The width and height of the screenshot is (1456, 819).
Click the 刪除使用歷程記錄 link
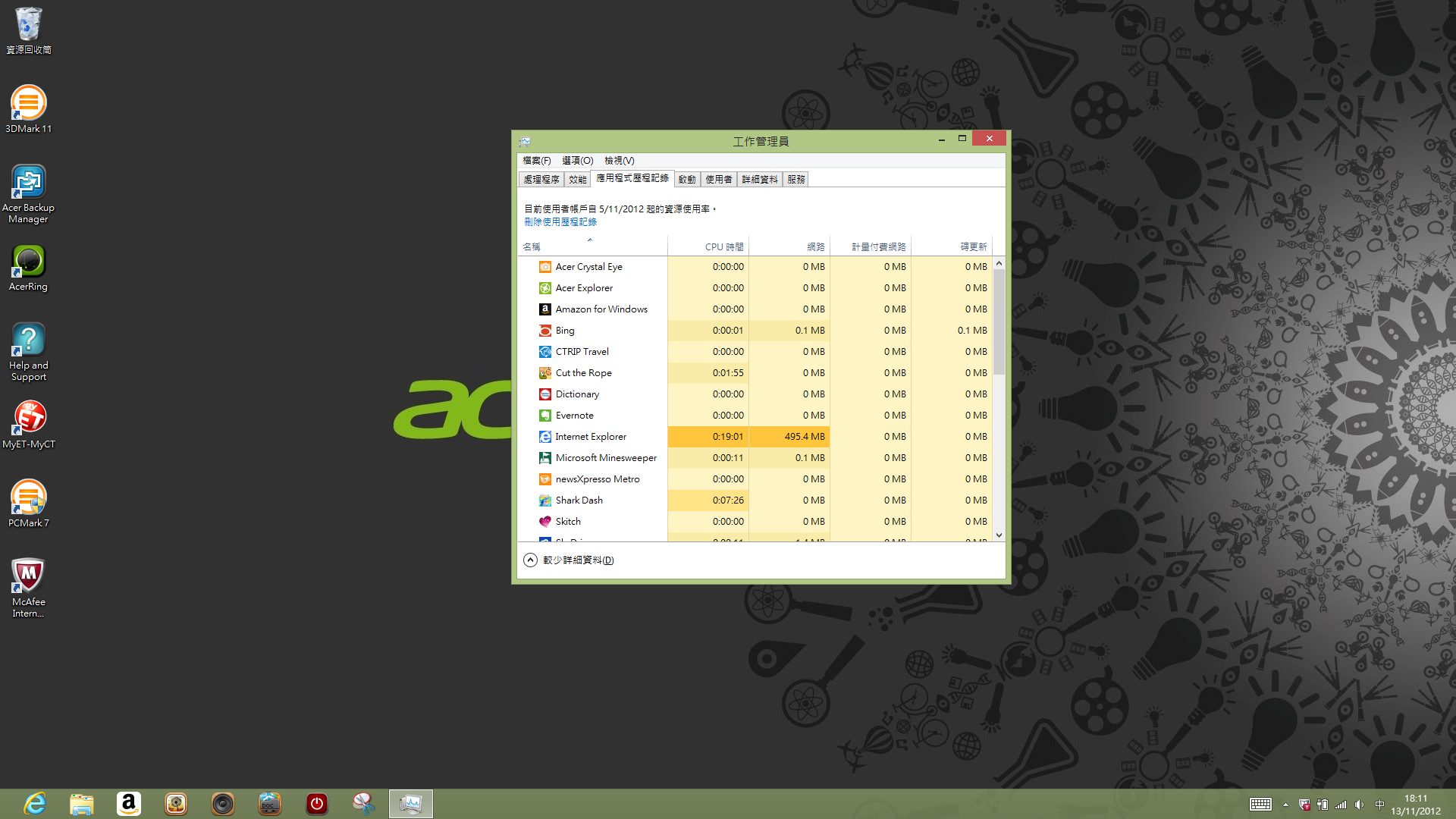coord(560,222)
